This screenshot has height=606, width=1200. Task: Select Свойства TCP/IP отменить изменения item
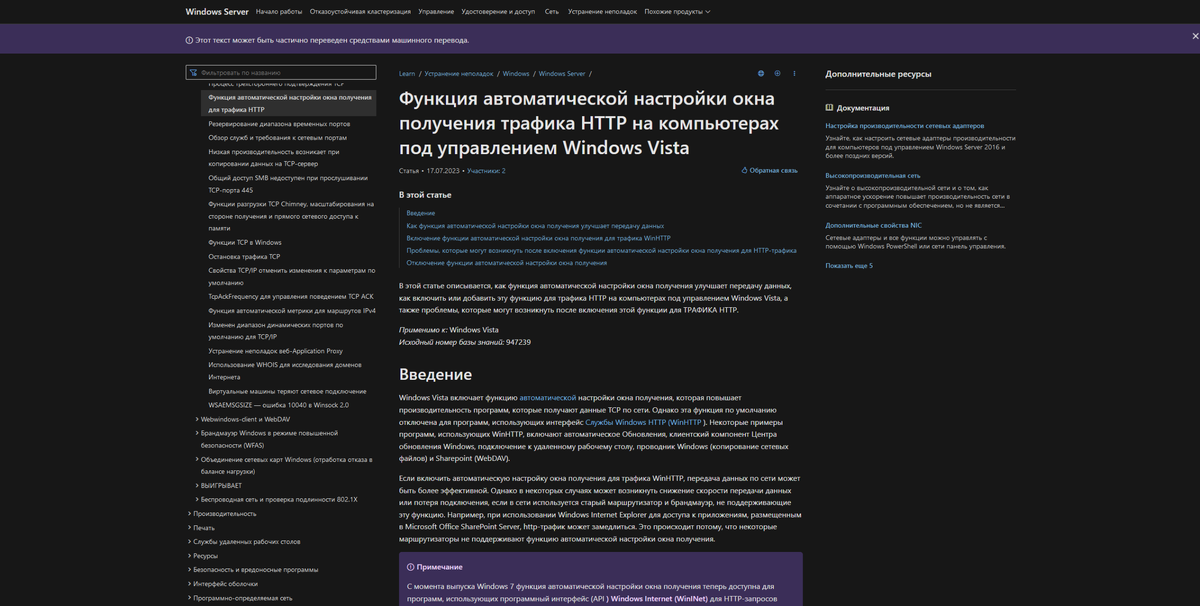(291, 276)
